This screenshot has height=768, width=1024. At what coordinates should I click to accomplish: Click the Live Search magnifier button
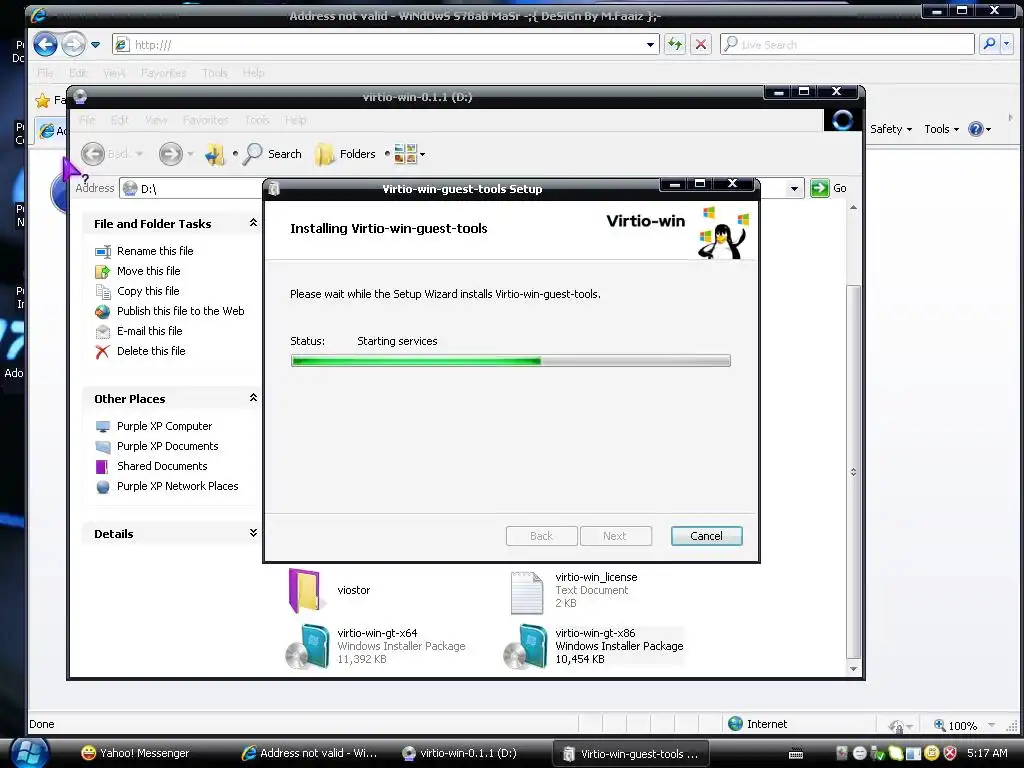click(989, 44)
